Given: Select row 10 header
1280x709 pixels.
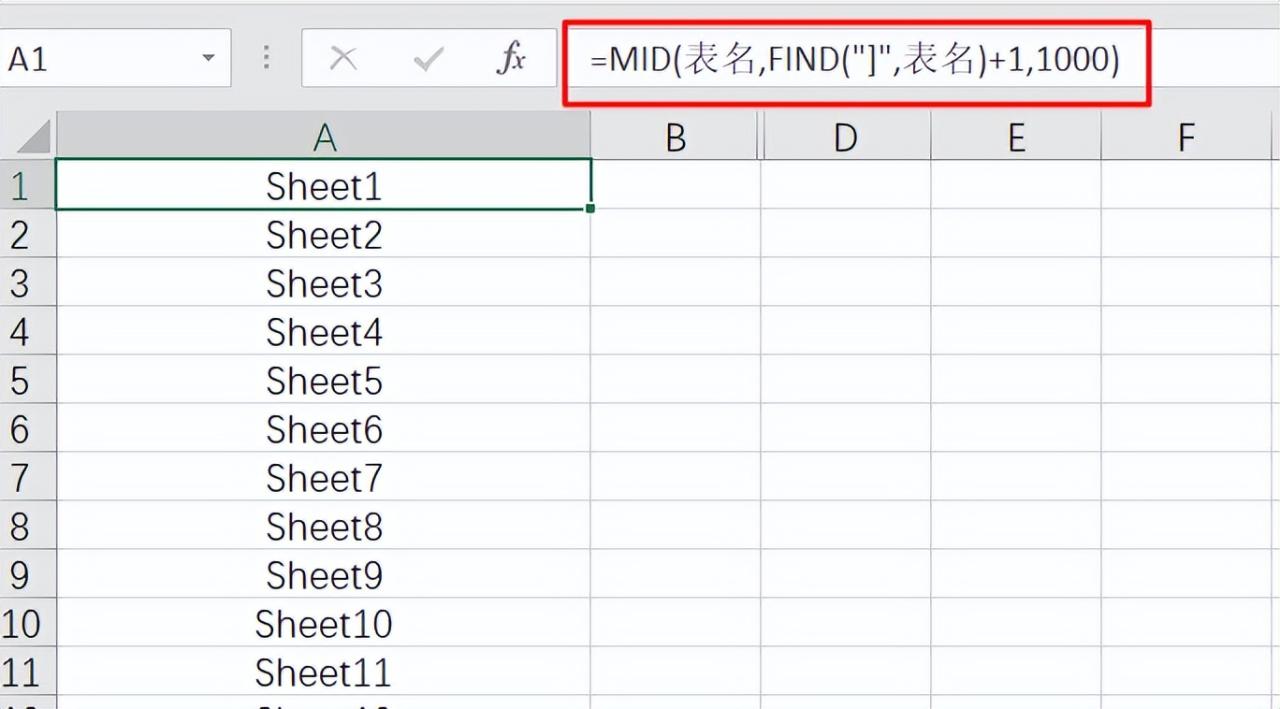Looking at the screenshot, I should (28, 623).
